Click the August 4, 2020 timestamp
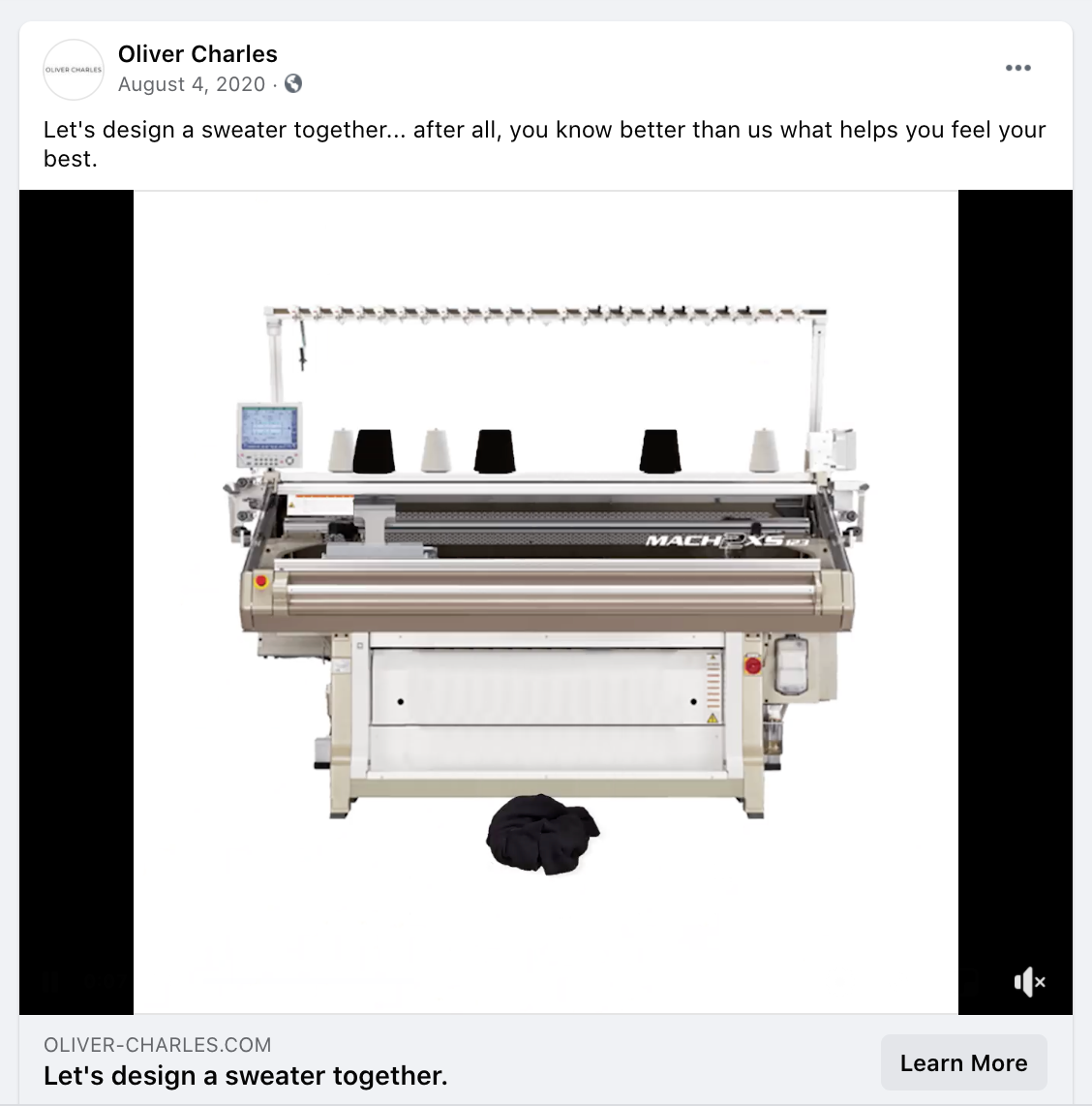Viewport: 1092px width, 1106px height. pos(191,84)
